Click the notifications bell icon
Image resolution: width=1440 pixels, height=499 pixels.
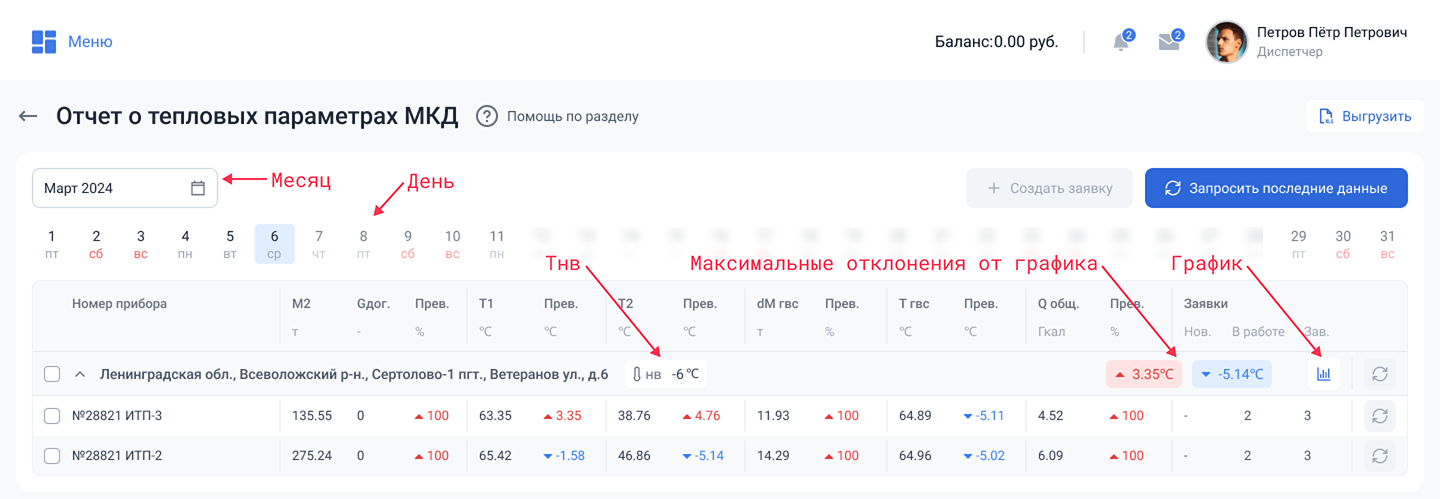point(1121,42)
